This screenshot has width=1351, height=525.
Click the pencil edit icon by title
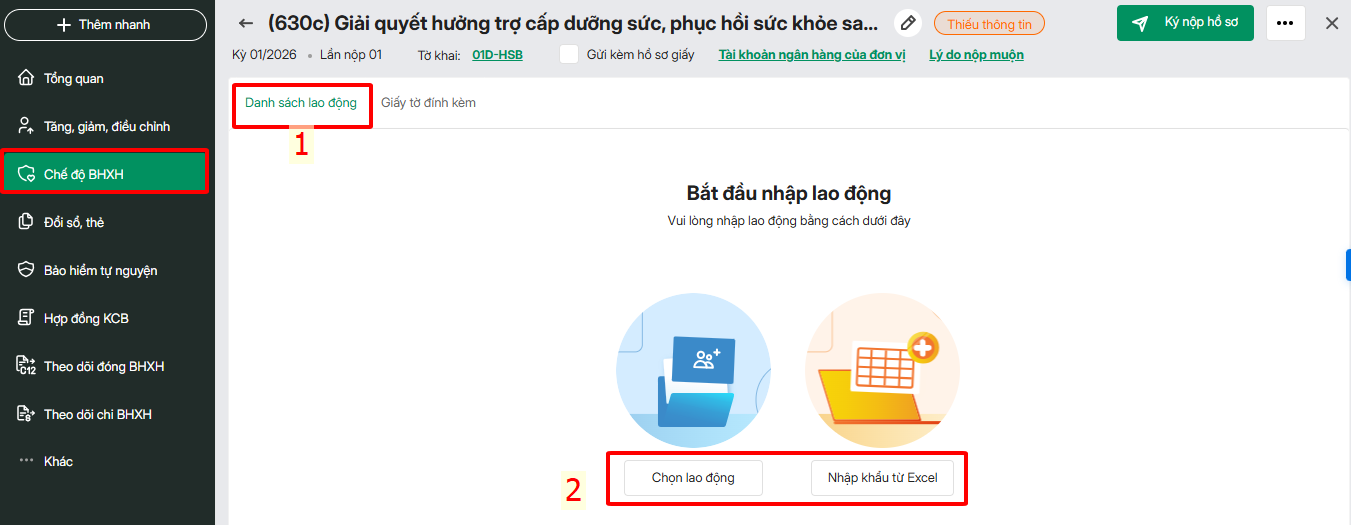(907, 23)
